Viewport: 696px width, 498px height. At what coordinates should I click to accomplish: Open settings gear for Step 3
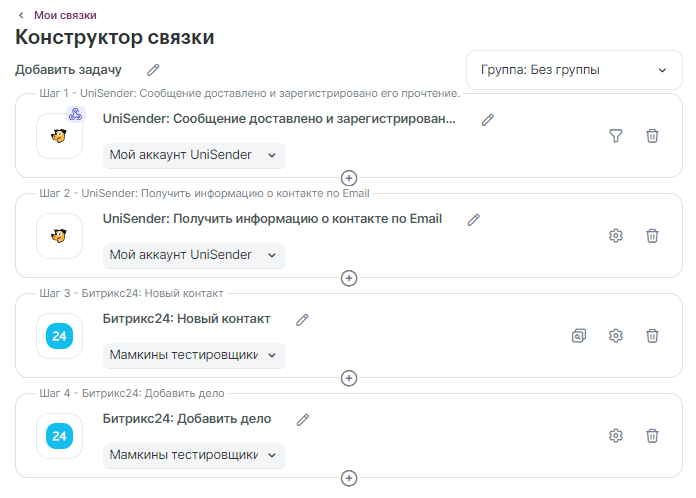pyautogui.click(x=616, y=336)
